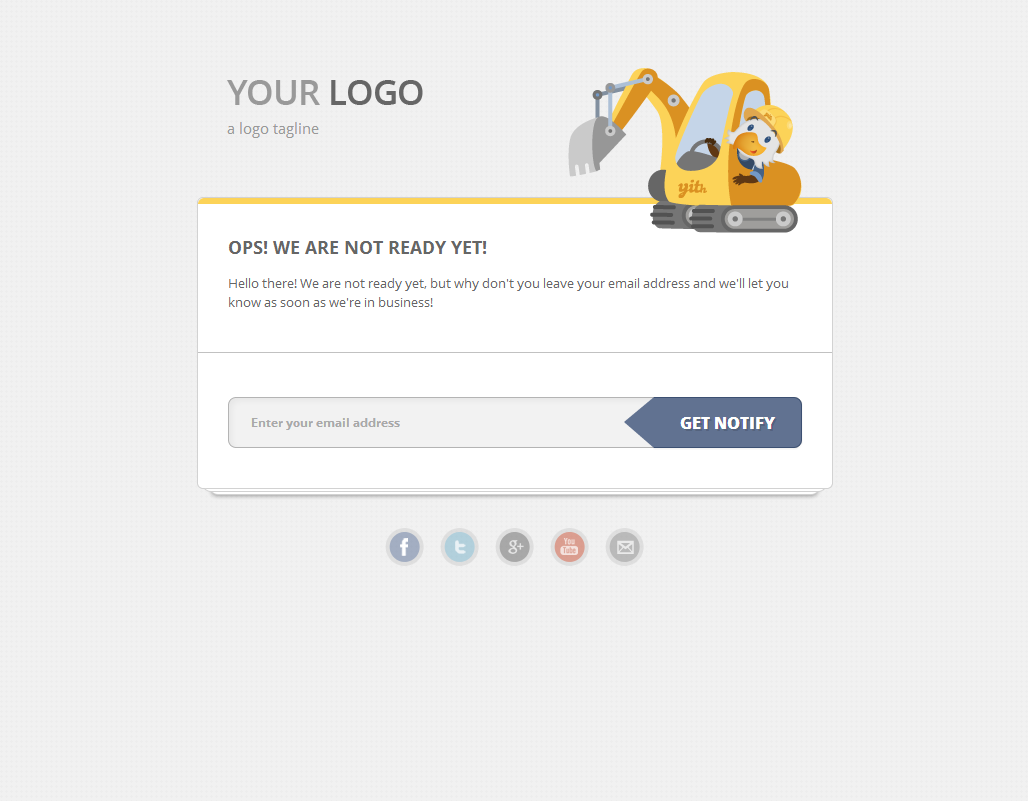Click the excavator's gray bucket

click(x=592, y=147)
